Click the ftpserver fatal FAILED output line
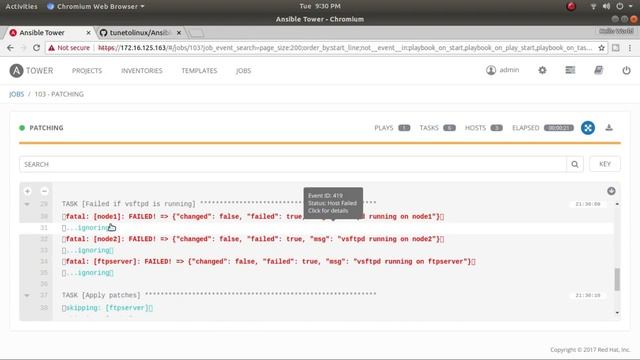This screenshot has height=360, width=640. tap(269, 261)
